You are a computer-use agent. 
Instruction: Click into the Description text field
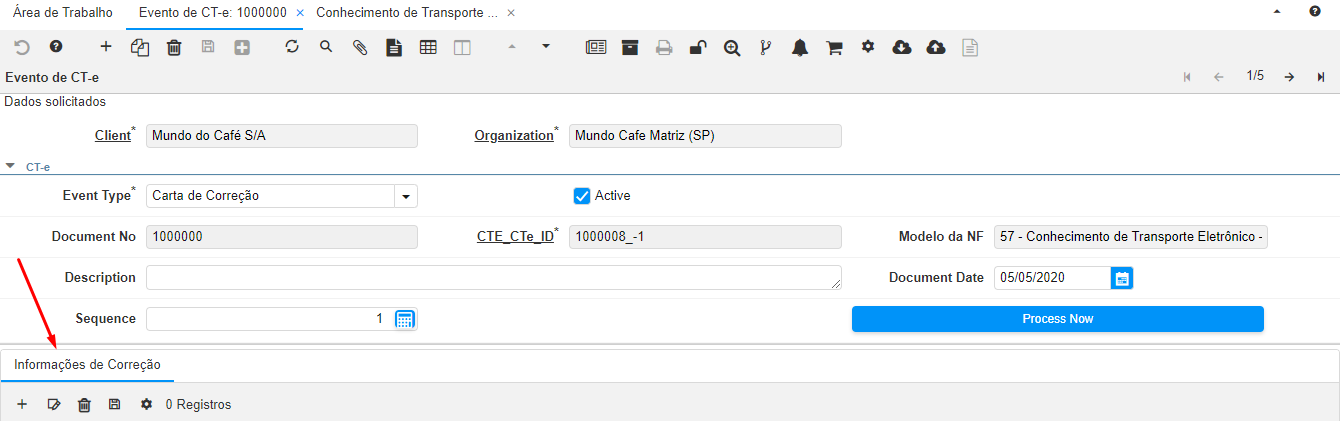click(493, 278)
